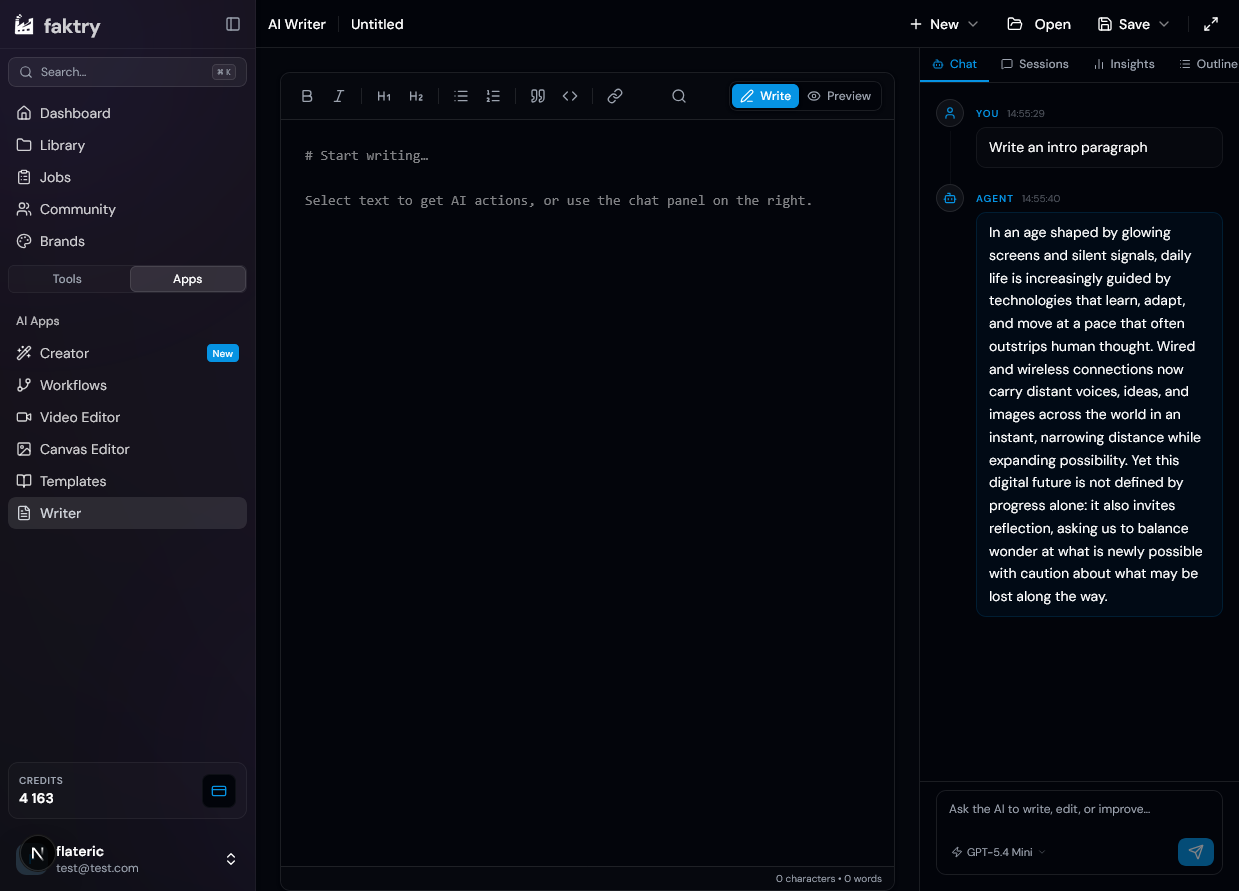Open the GPT-5.4 Mini model selector
1239x891 pixels.
pos(997,852)
